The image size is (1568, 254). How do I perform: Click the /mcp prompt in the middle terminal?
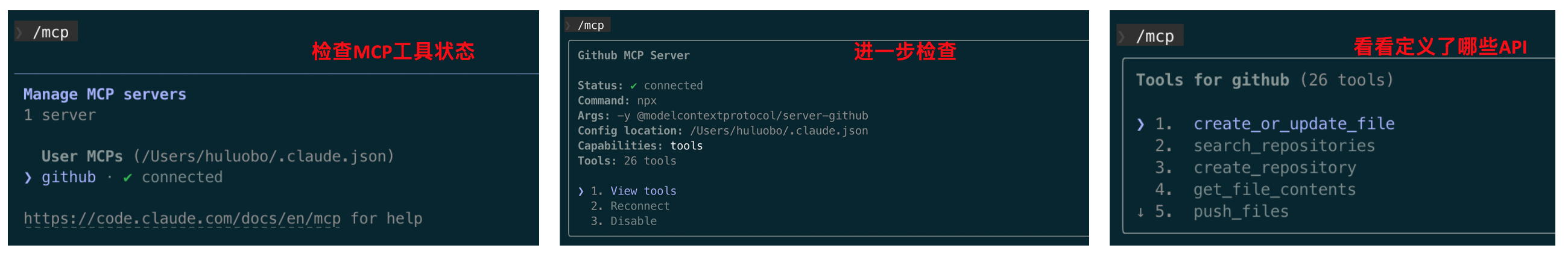tap(590, 25)
